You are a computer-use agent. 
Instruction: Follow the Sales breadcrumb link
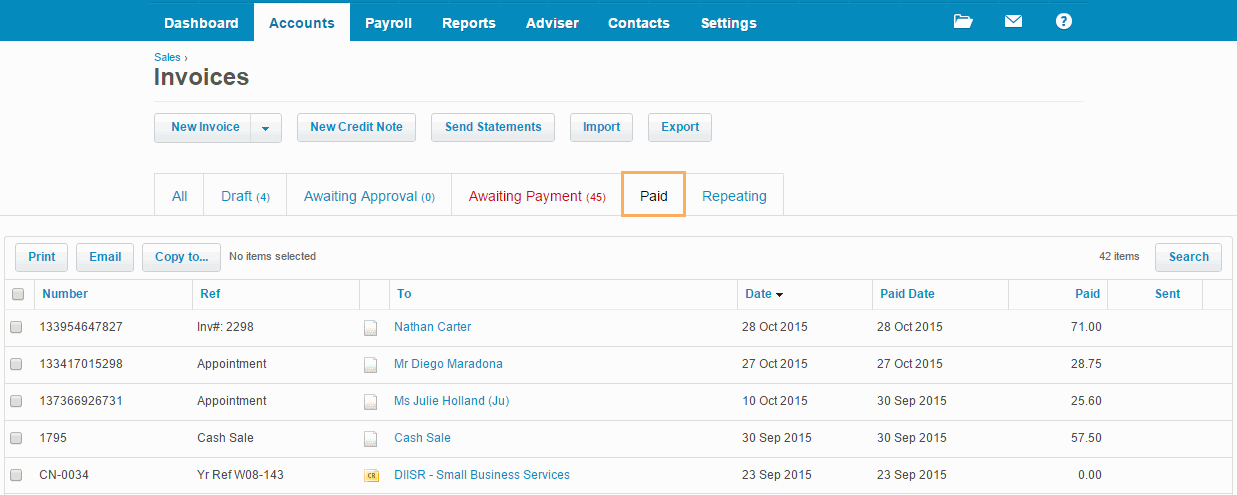click(167, 57)
